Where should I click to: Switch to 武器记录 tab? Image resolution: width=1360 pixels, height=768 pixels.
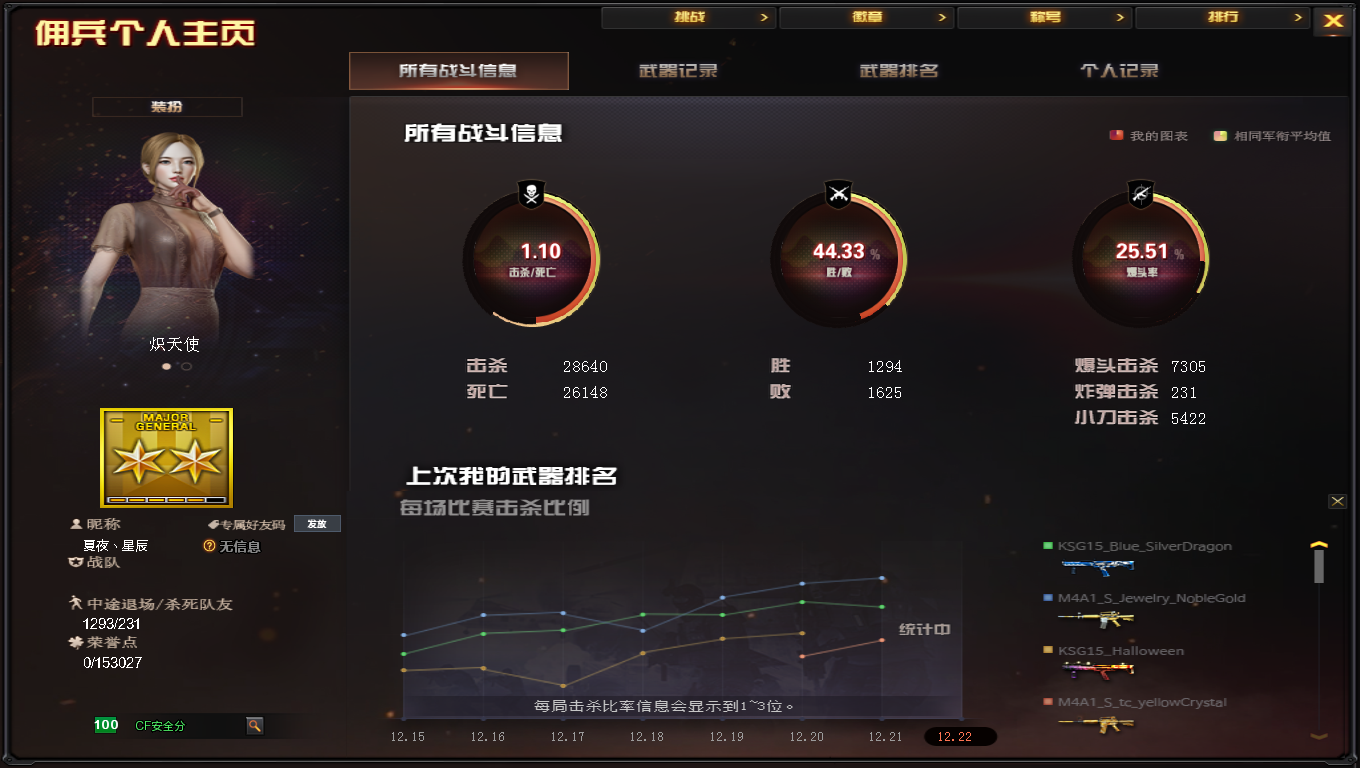tap(678, 71)
